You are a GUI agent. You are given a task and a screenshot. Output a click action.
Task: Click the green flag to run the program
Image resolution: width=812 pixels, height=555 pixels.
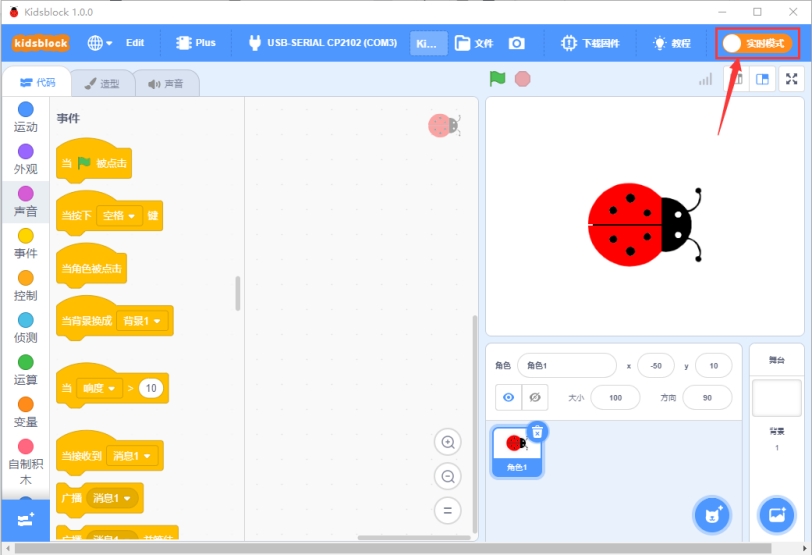[497, 79]
